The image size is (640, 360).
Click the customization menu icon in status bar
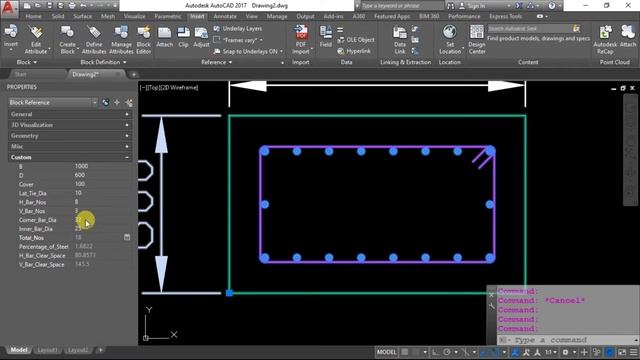[x=633, y=352]
